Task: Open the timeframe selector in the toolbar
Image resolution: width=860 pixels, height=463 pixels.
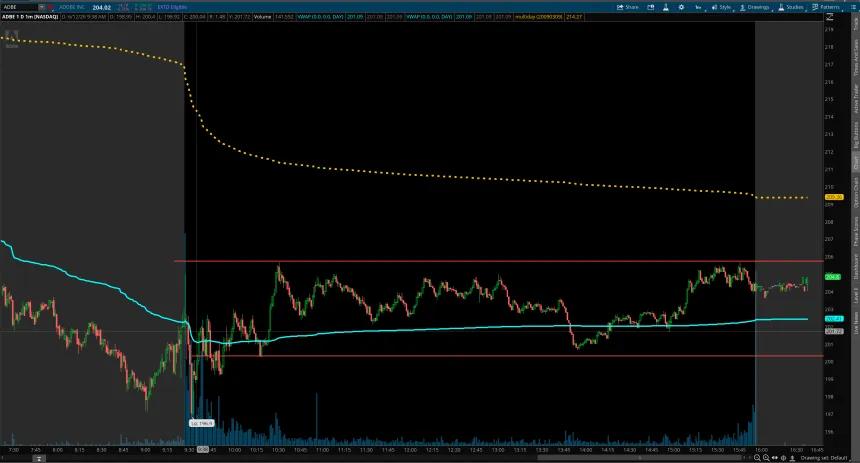Action: [x=698, y=7]
